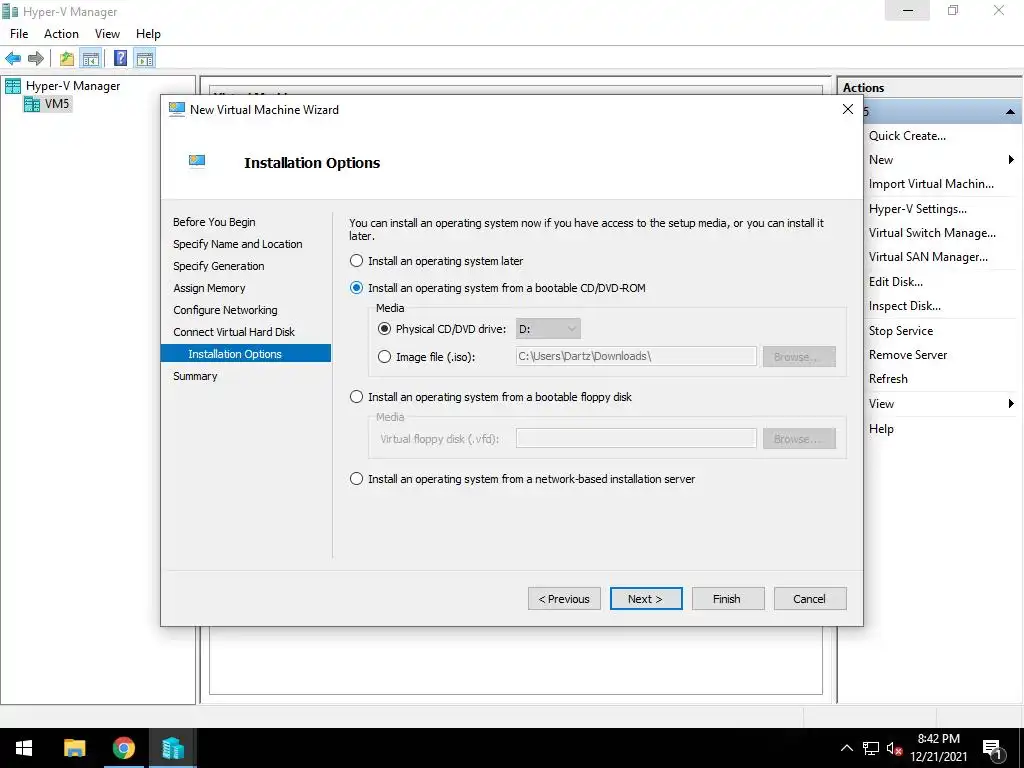Click Import Virtual Machine in Actions
Screen dimensions: 1024x768
click(x=931, y=184)
